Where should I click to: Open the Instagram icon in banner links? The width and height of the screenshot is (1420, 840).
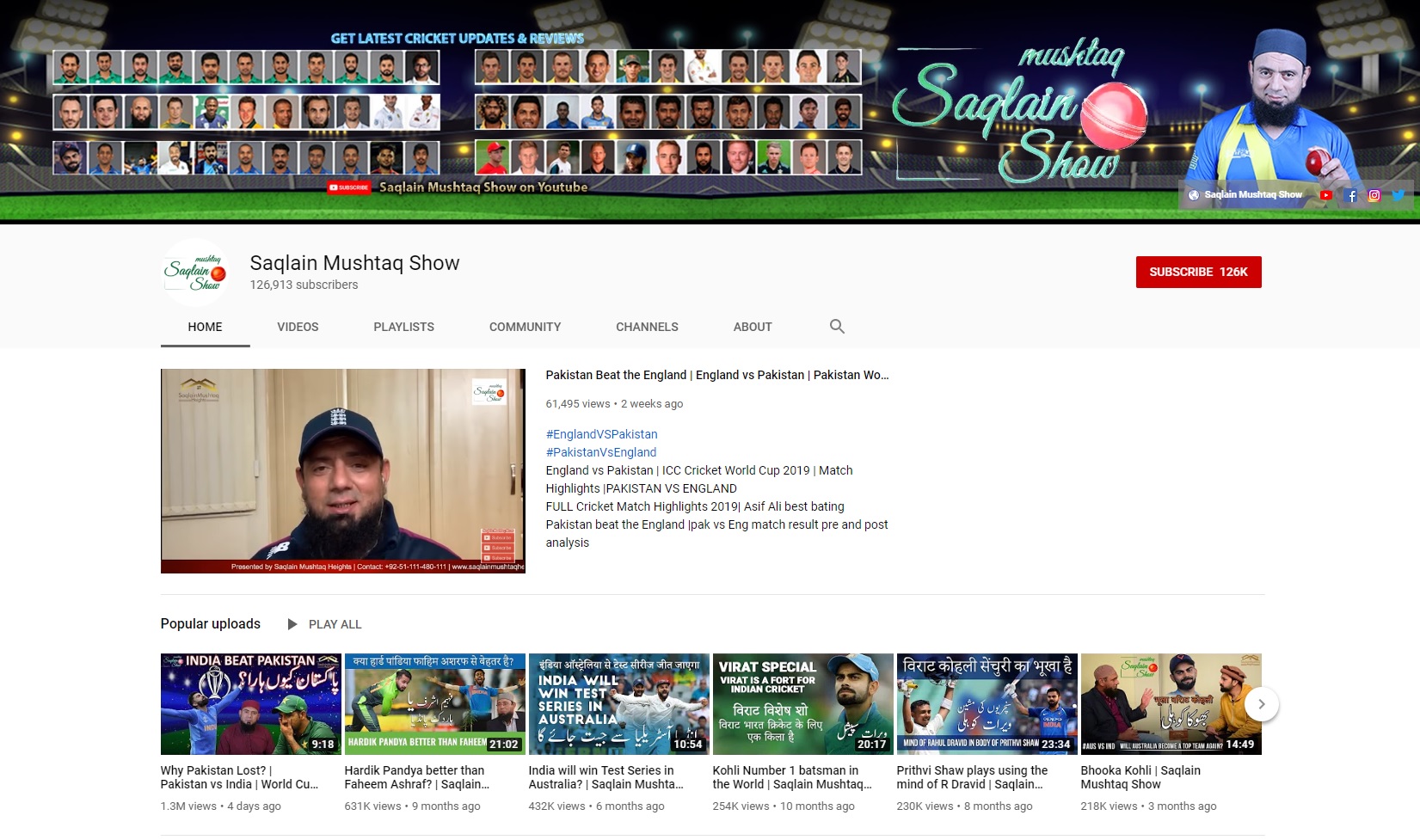1374,195
